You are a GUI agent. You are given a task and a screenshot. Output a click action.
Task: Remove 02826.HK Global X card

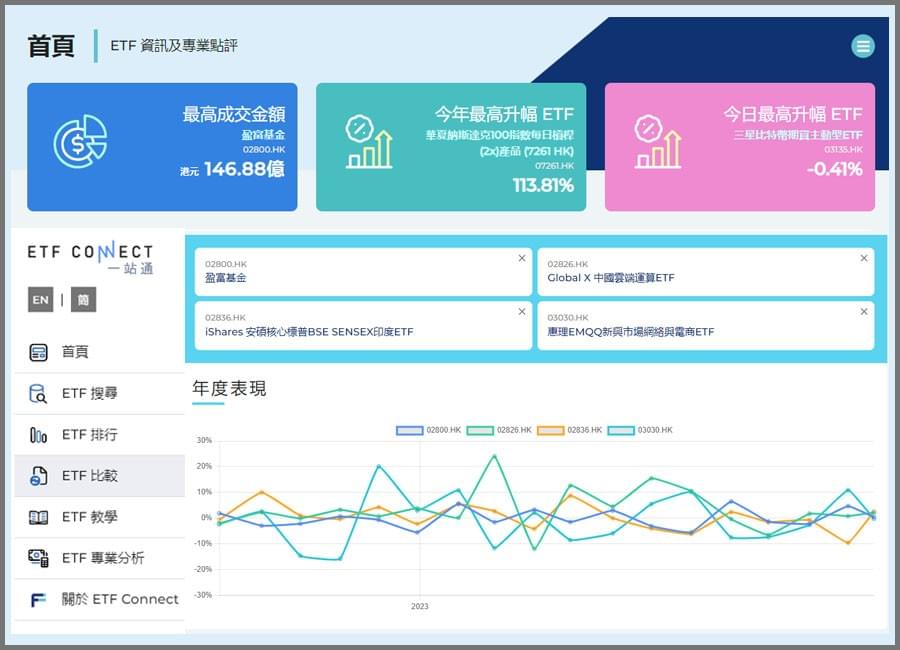[864, 258]
